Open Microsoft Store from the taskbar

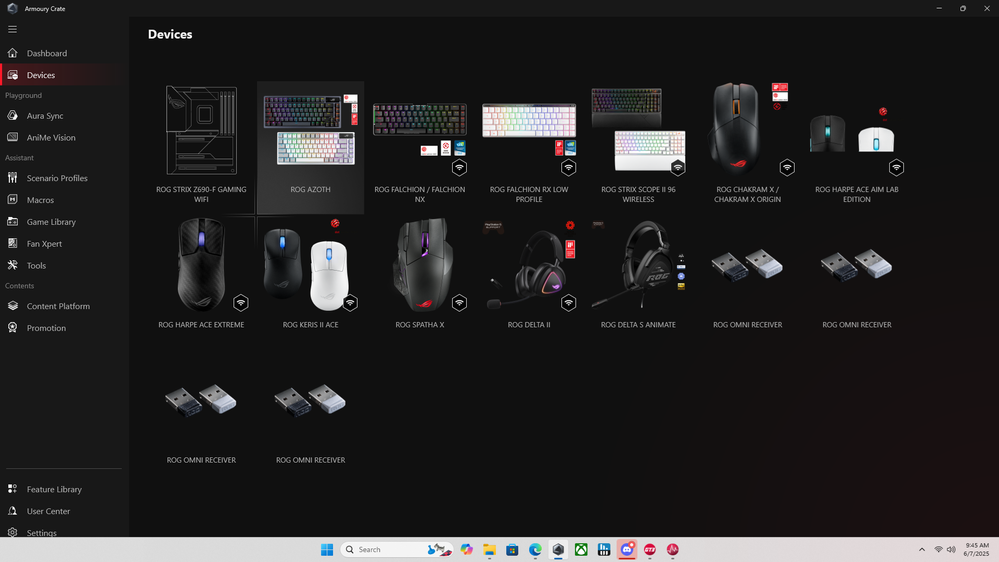coord(512,549)
